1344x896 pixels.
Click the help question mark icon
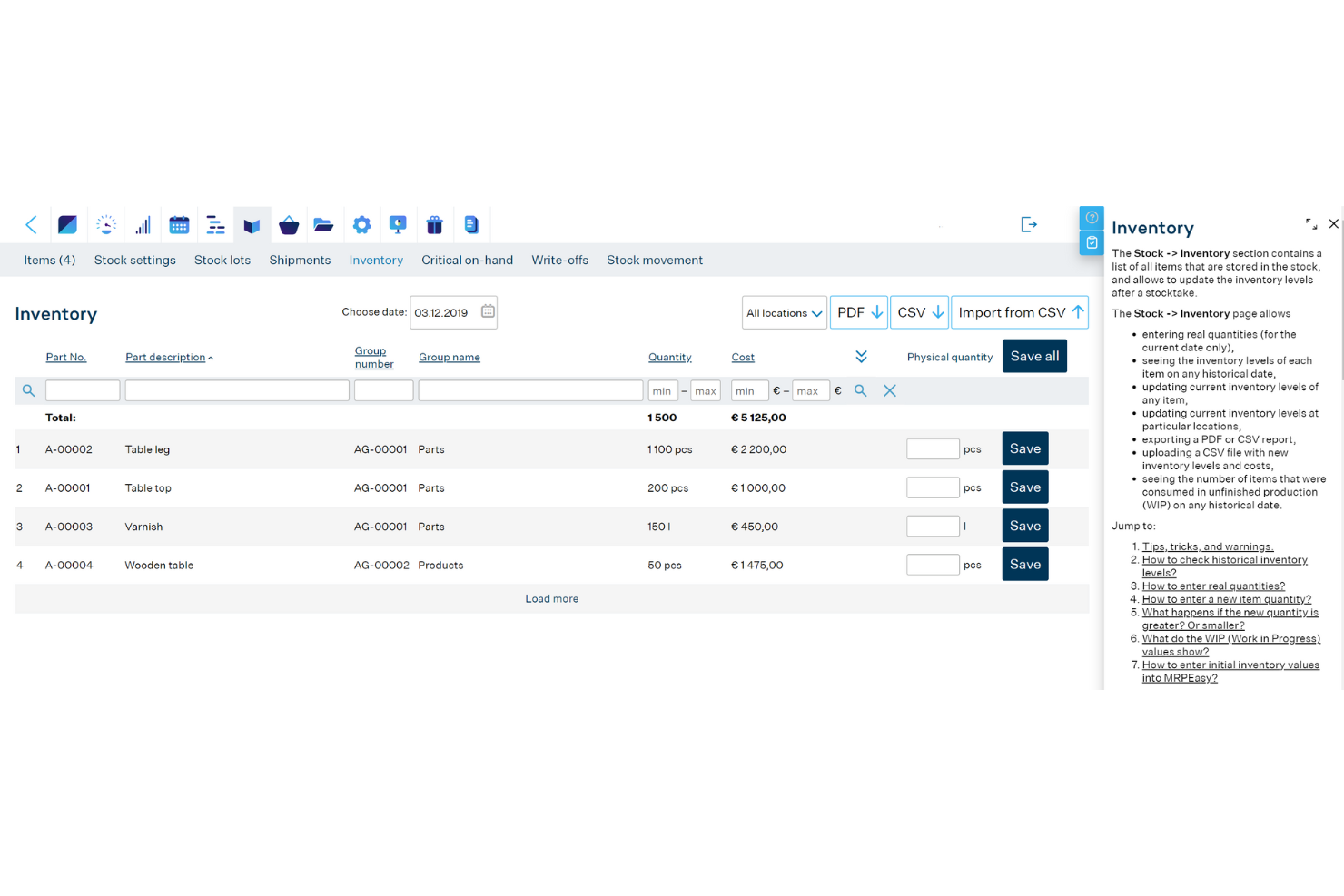[x=1092, y=218]
